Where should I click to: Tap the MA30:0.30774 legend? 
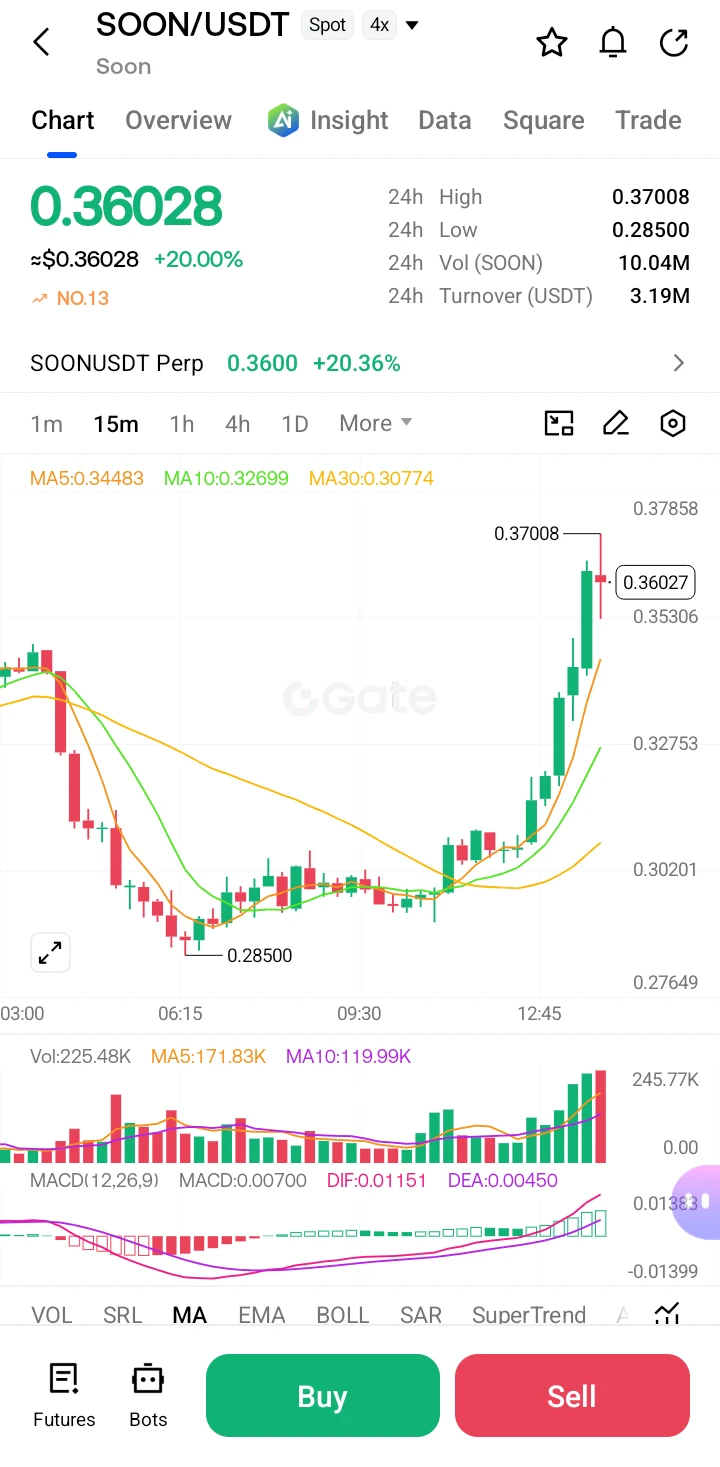click(371, 478)
